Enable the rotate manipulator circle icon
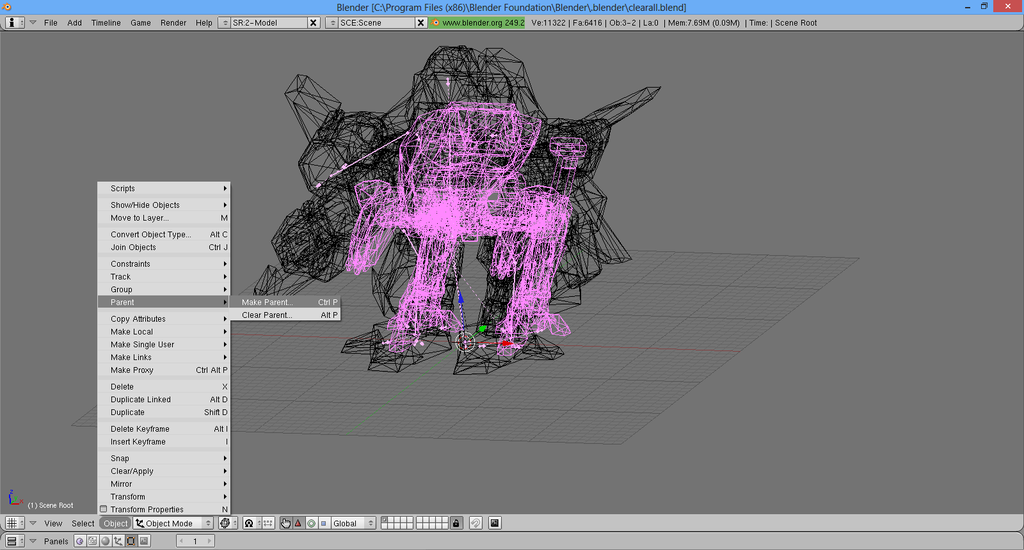The image size is (1024, 550). (311, 523)
